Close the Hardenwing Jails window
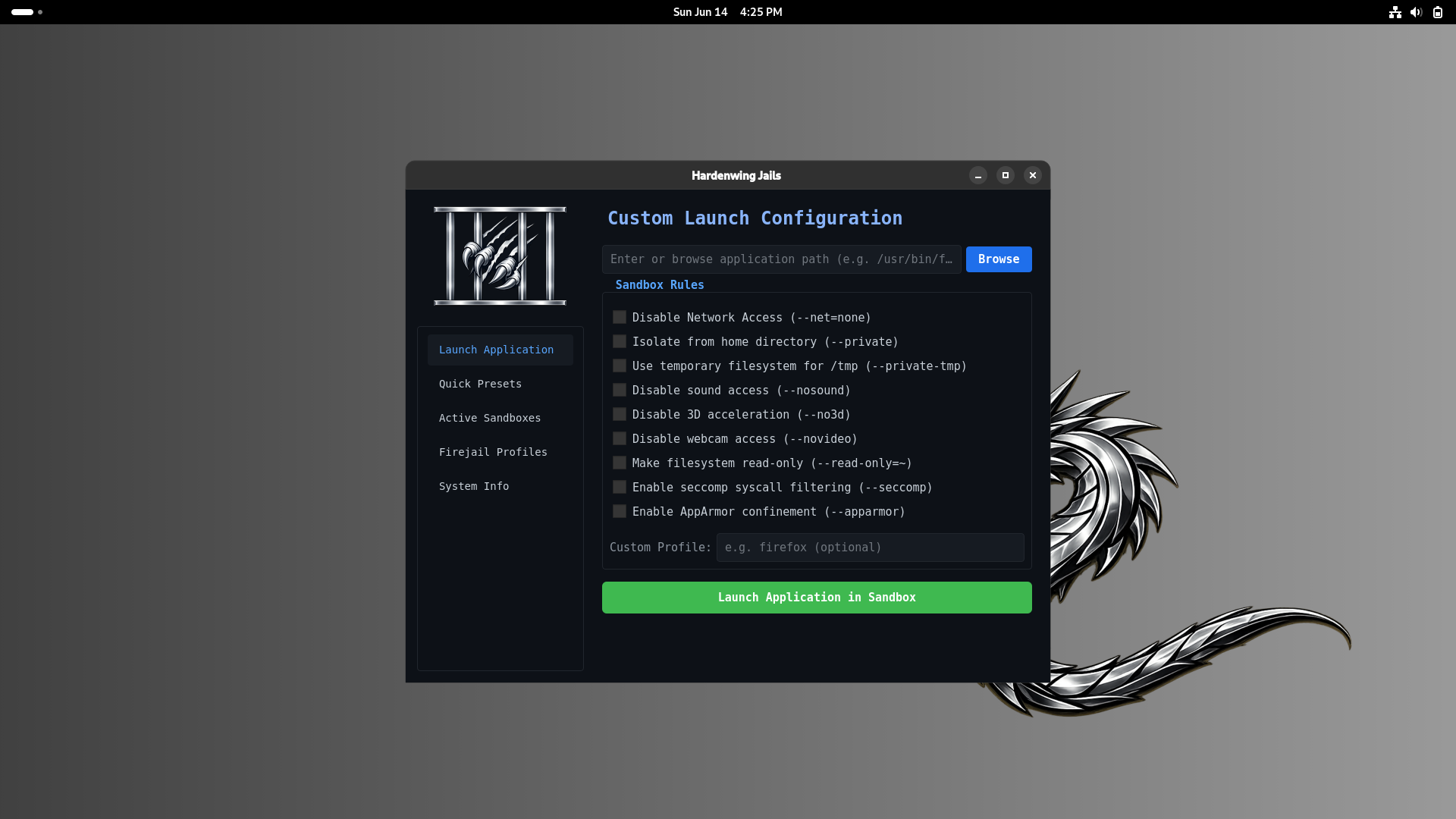This screenshot has height=819, width=1456. [1033, 175]
